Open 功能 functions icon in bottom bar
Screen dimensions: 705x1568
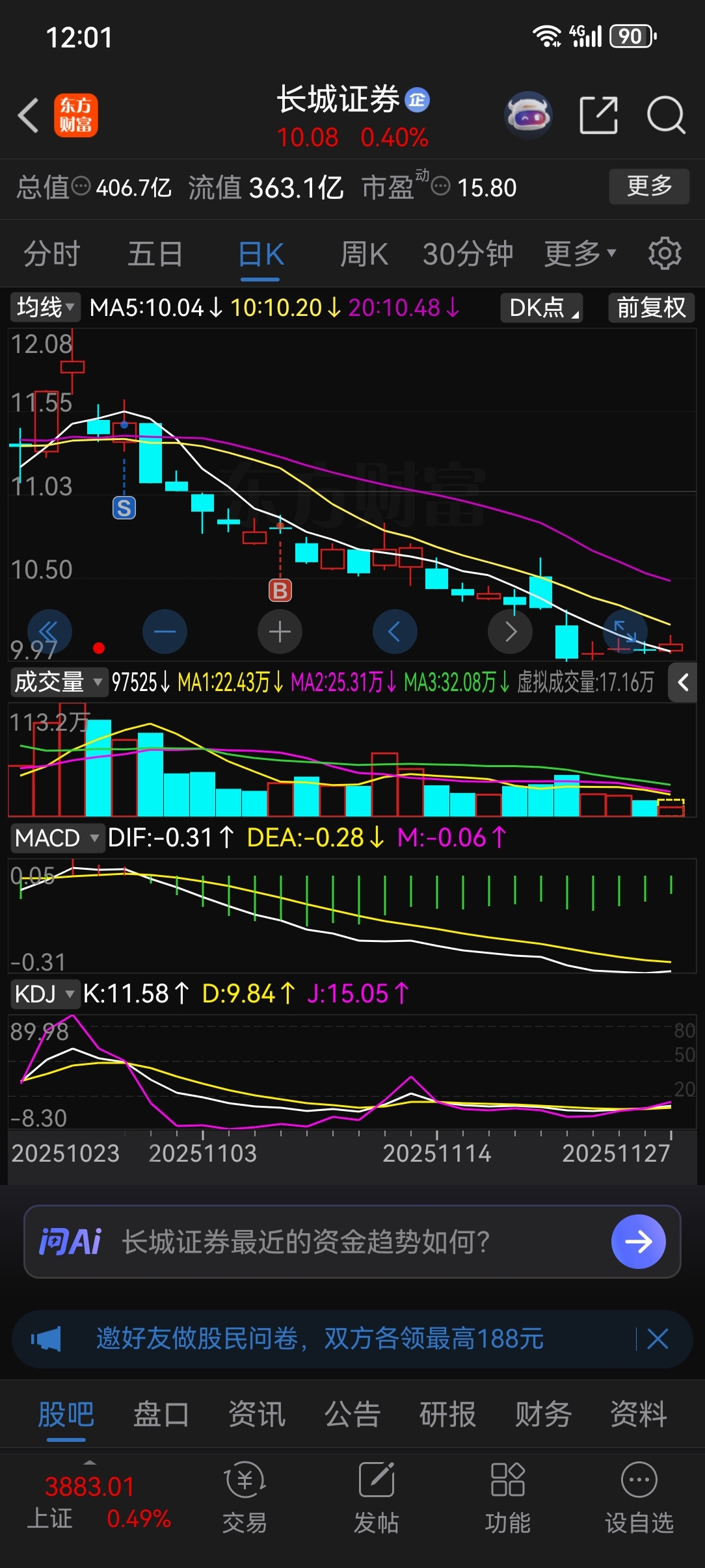pos(507,1498)
